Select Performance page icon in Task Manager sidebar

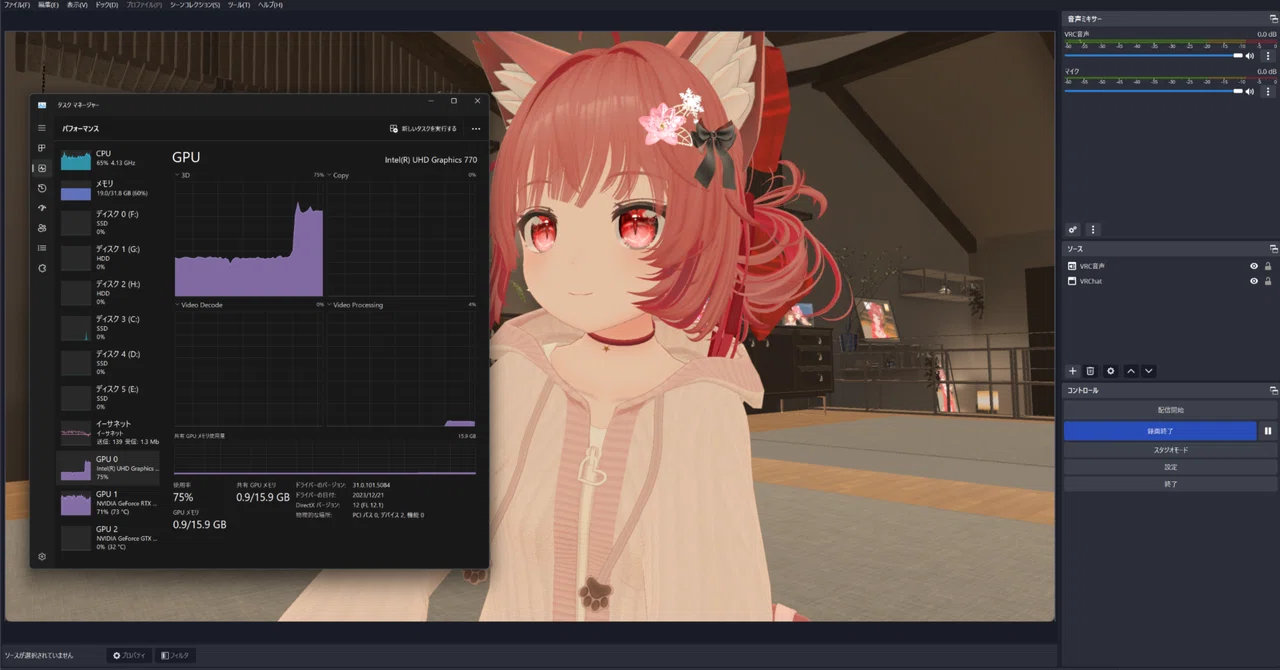pos(42,168)
